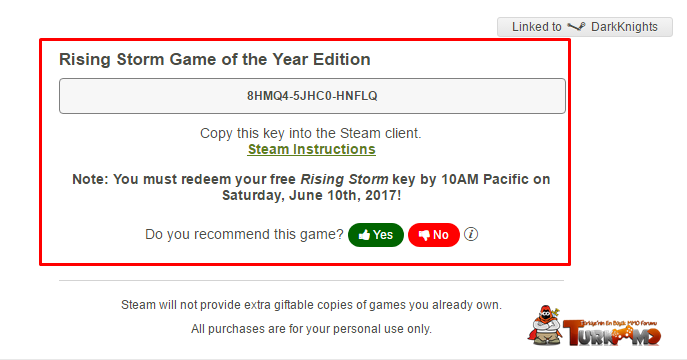Click the thumbs-down icon on No
This screenshot has height=360, width=687.
click(x=424, y=235)
